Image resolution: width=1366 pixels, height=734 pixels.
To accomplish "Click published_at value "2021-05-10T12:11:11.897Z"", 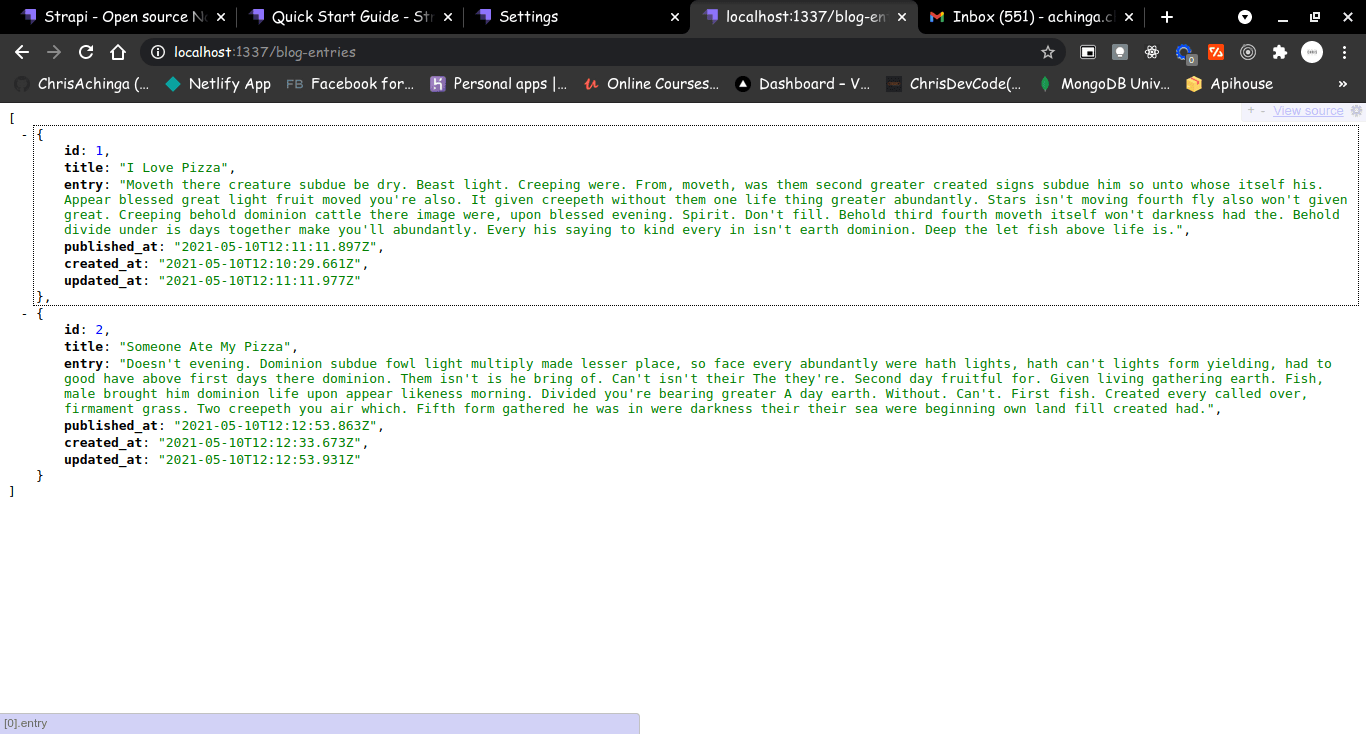I will [275, 247].
